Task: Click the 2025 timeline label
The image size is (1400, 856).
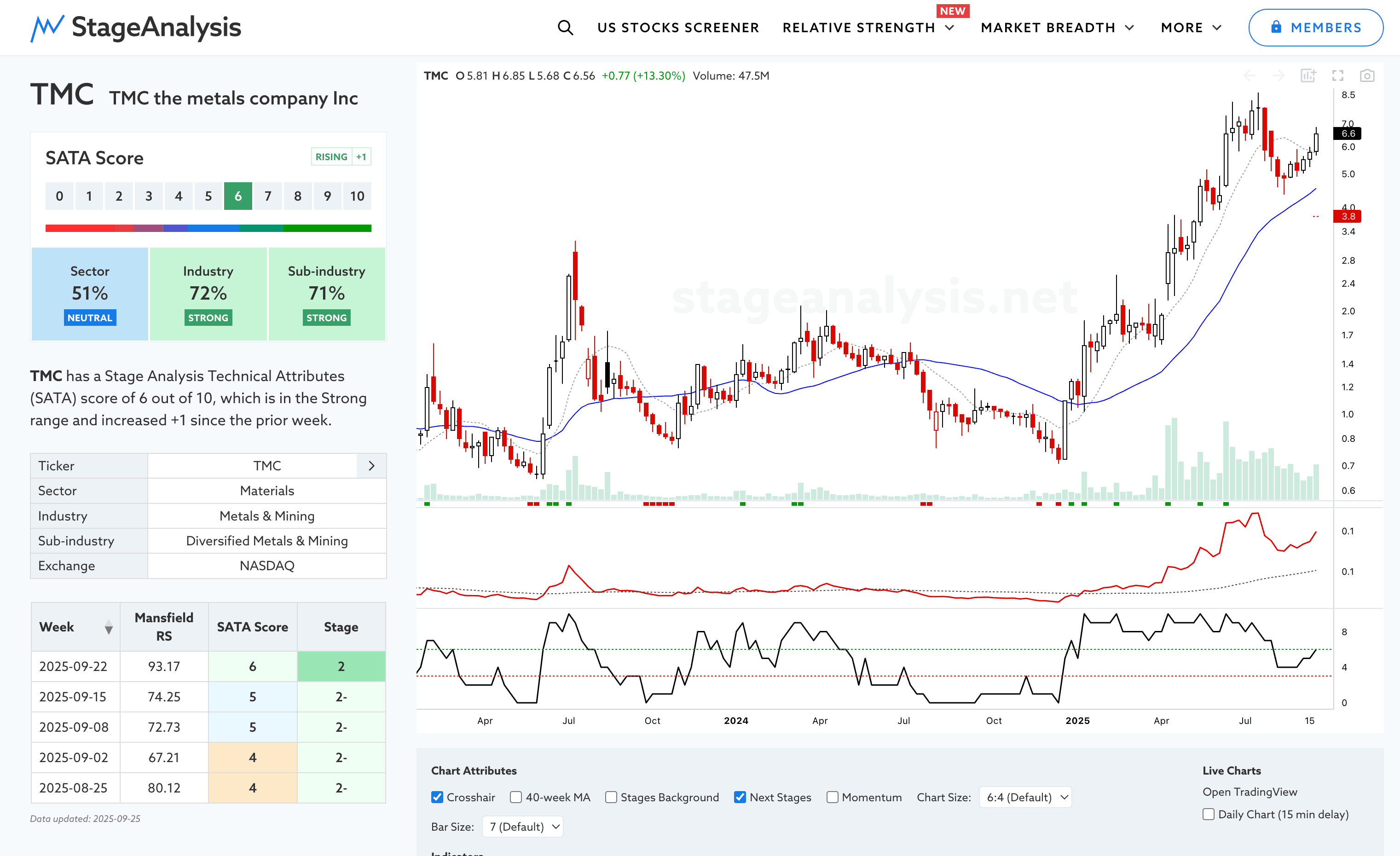Action: coord(1077,720)
